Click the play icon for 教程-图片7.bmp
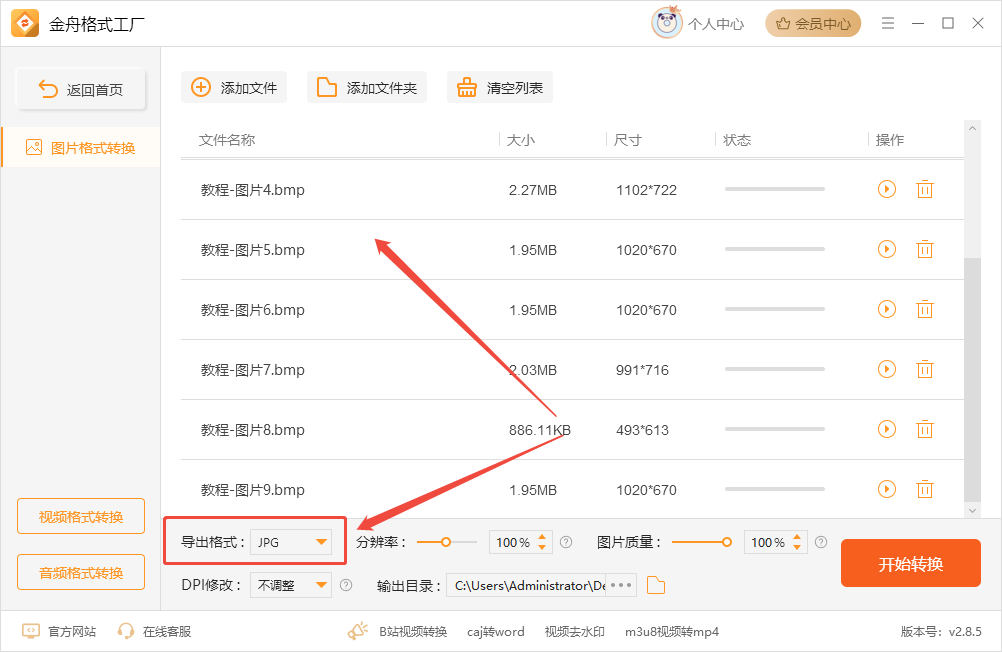 [x=886, y=369]
